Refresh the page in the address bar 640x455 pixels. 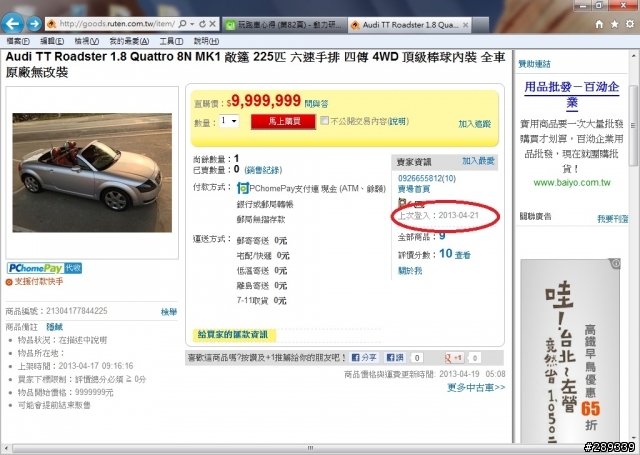202,24
